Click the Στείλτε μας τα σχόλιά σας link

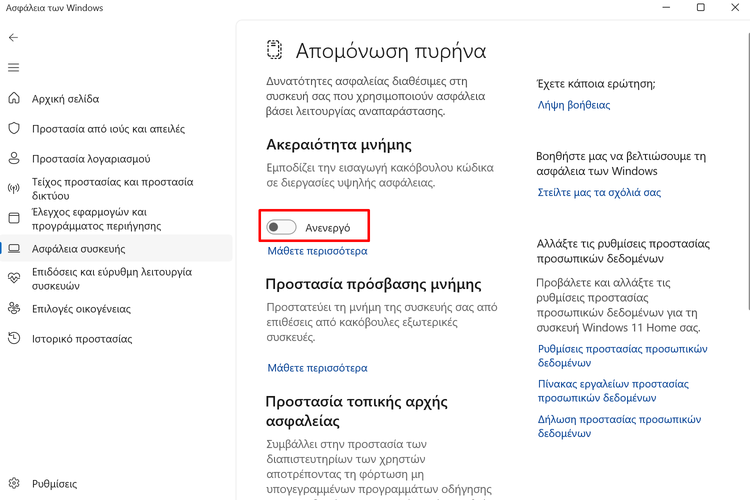599,192
